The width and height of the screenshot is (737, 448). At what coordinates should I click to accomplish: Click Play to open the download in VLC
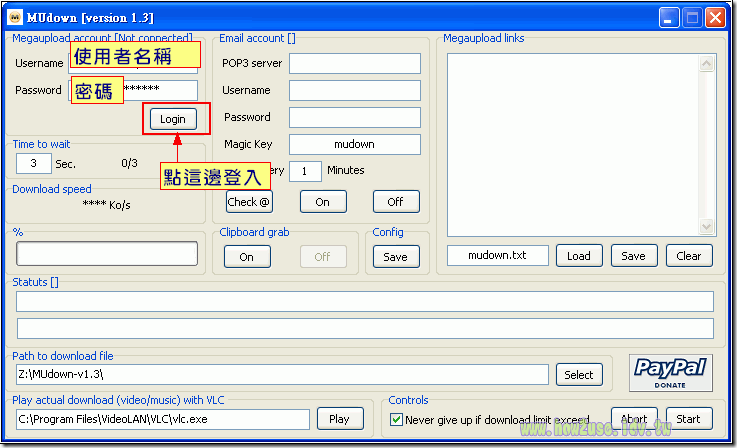pyautogui.click(x=340, y=418)
